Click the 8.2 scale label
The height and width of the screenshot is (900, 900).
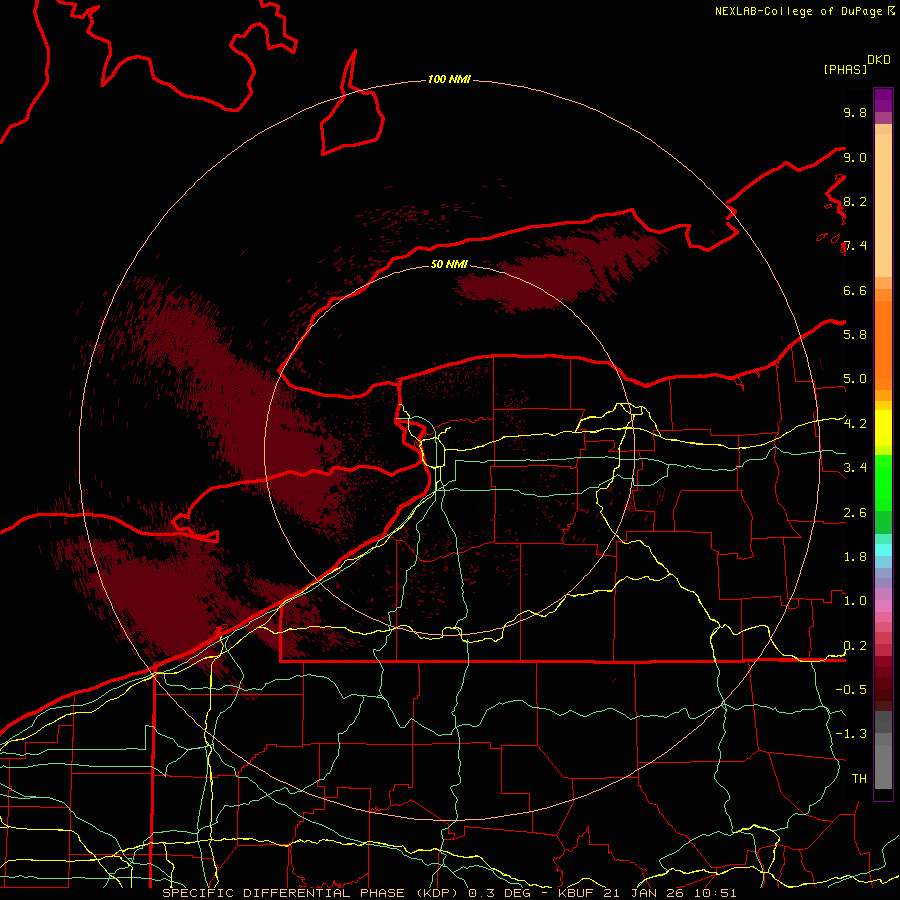(855, 201)
